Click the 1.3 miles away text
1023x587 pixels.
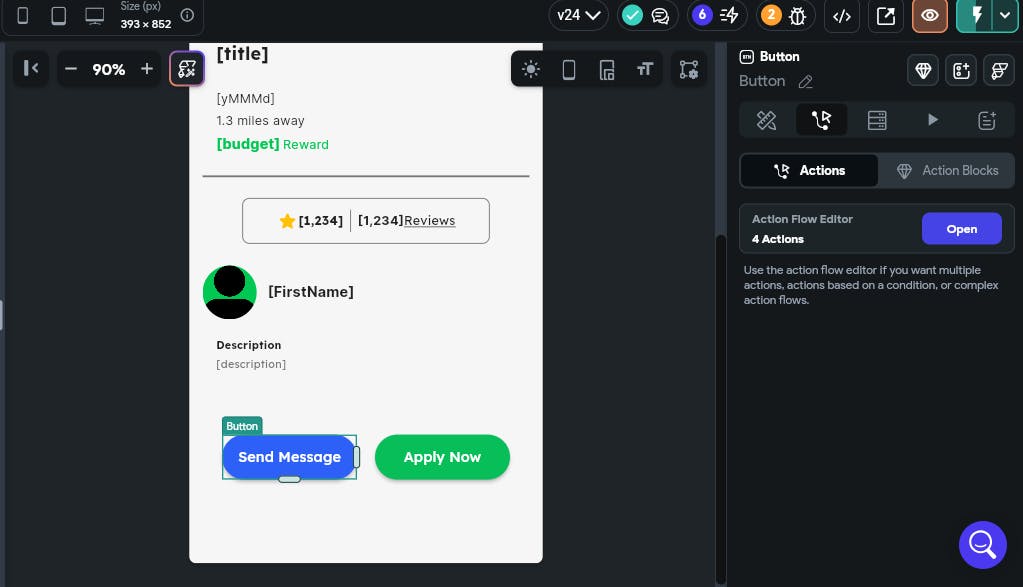pyautogui.click(x=260, y=121)
